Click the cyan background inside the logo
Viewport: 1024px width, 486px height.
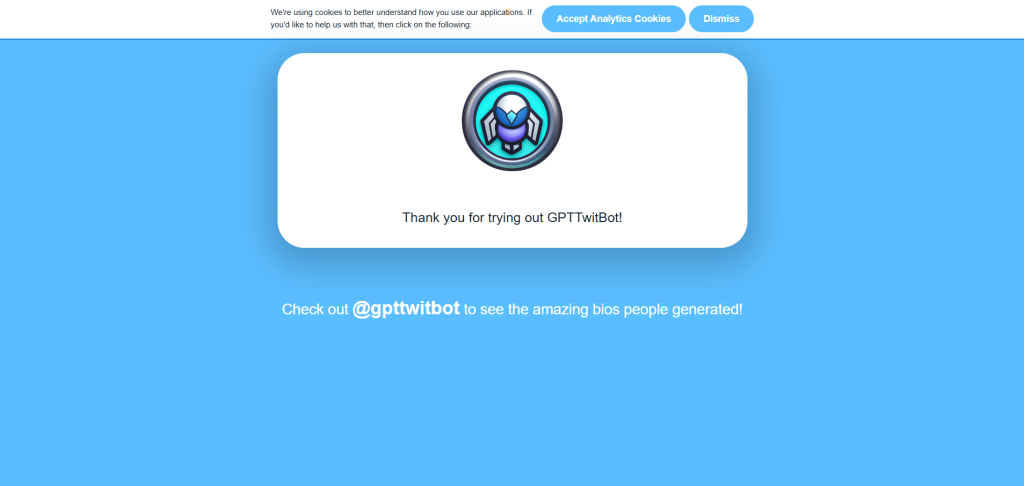(483, 105)
